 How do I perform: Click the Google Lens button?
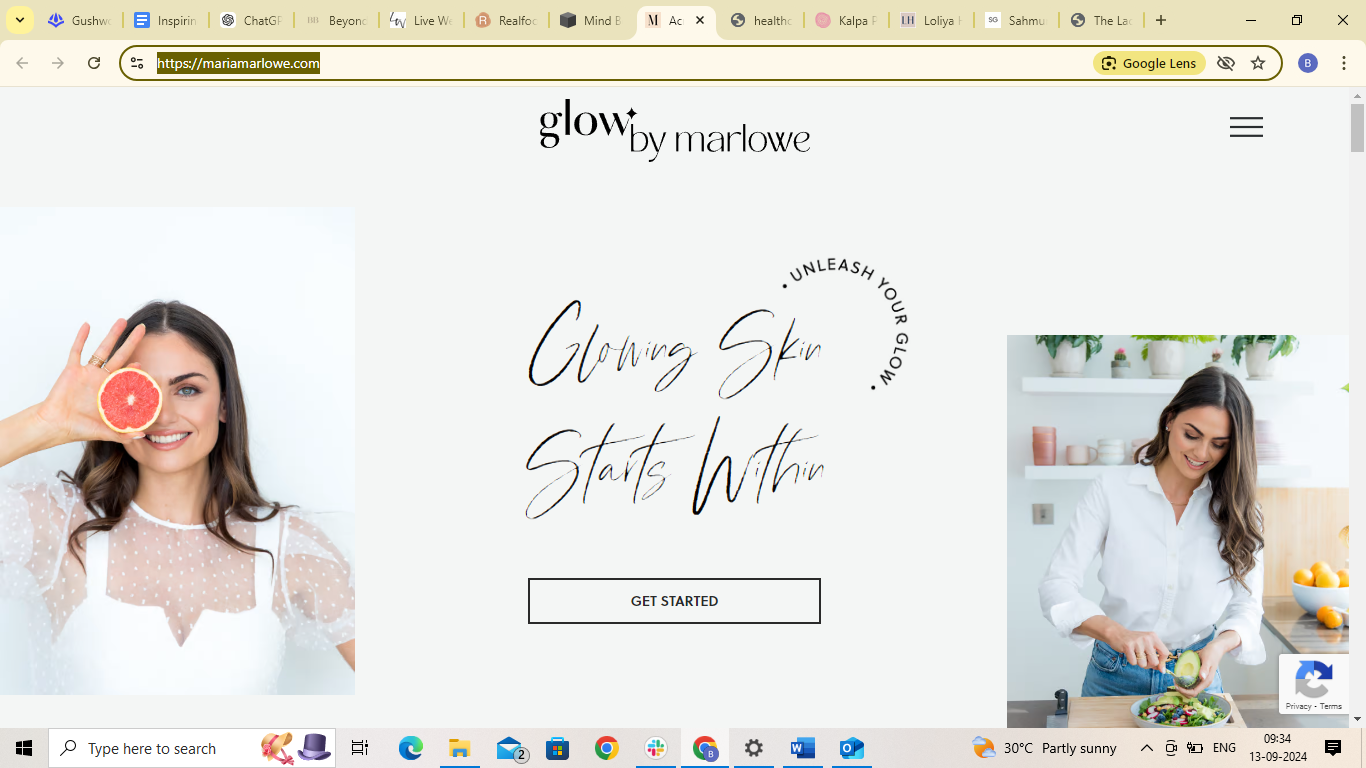pyautogui.click(x=1149, y=63)
